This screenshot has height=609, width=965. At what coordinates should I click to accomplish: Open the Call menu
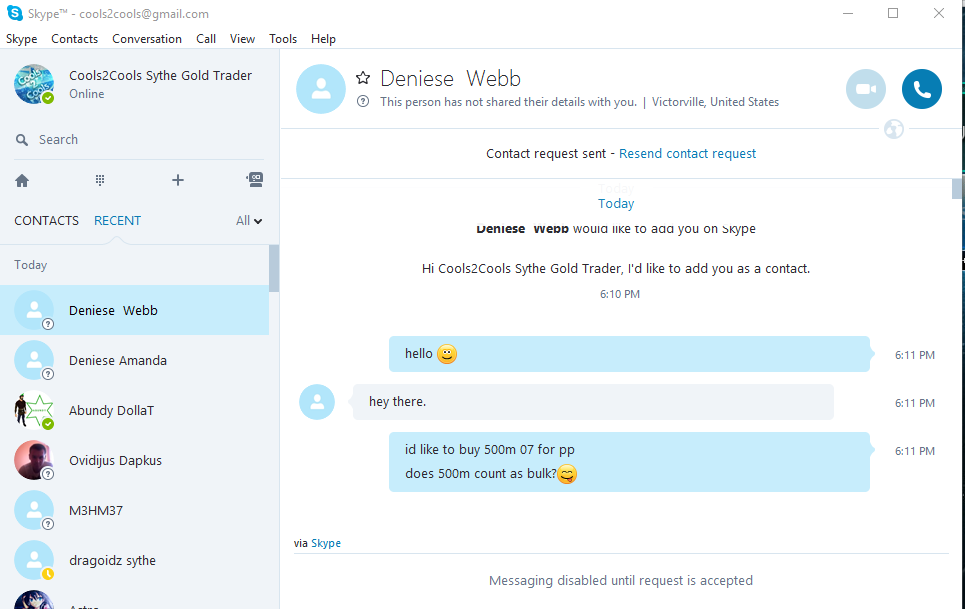(206, 39)
